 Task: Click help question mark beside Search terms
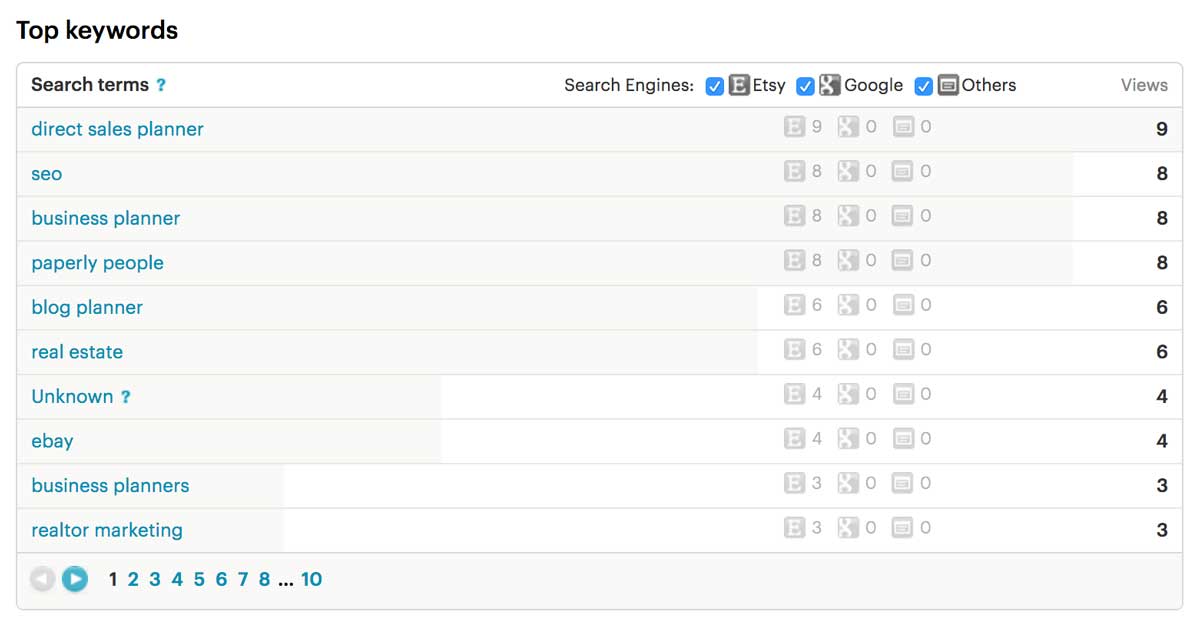161,86
